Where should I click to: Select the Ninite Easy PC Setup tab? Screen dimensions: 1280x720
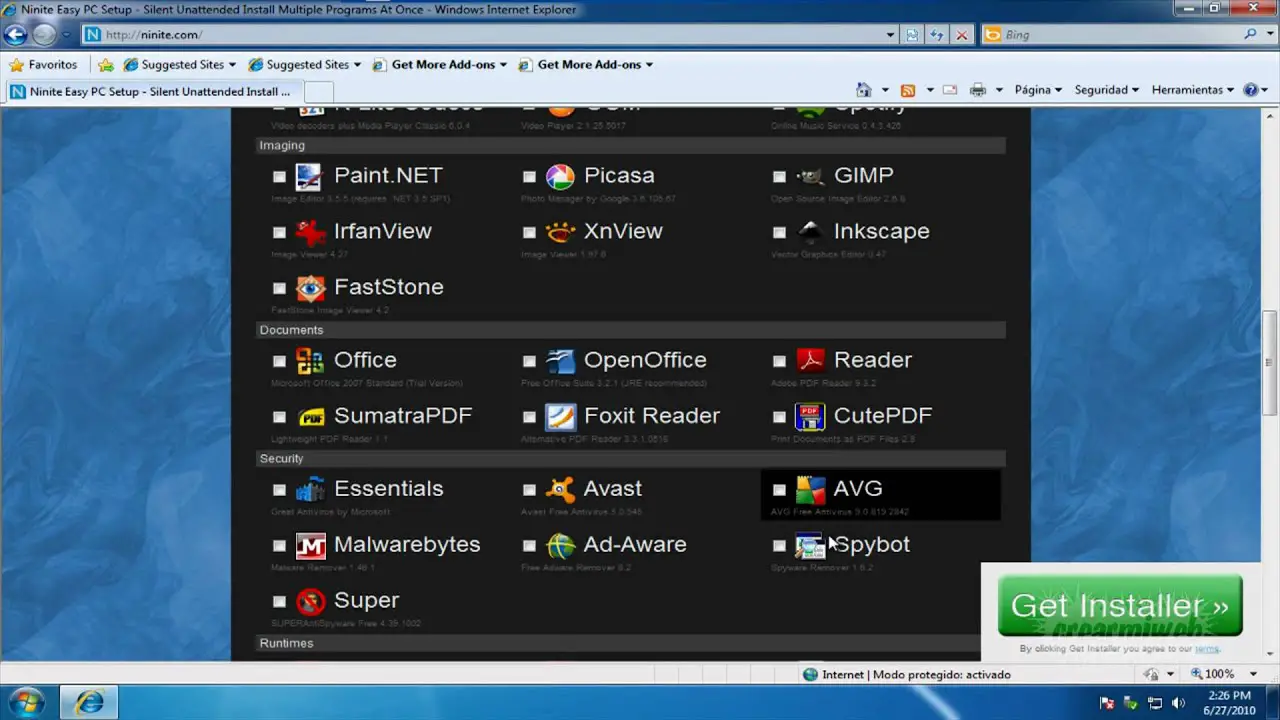(x=154, y=91)
